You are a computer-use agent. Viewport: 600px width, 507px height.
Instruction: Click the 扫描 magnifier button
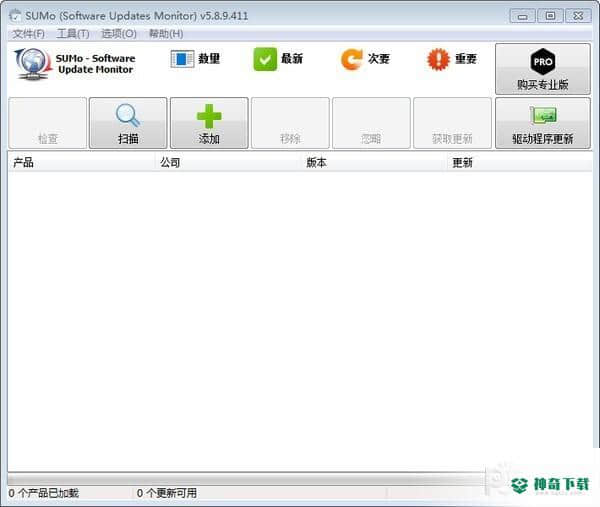[x=128, y=123]
